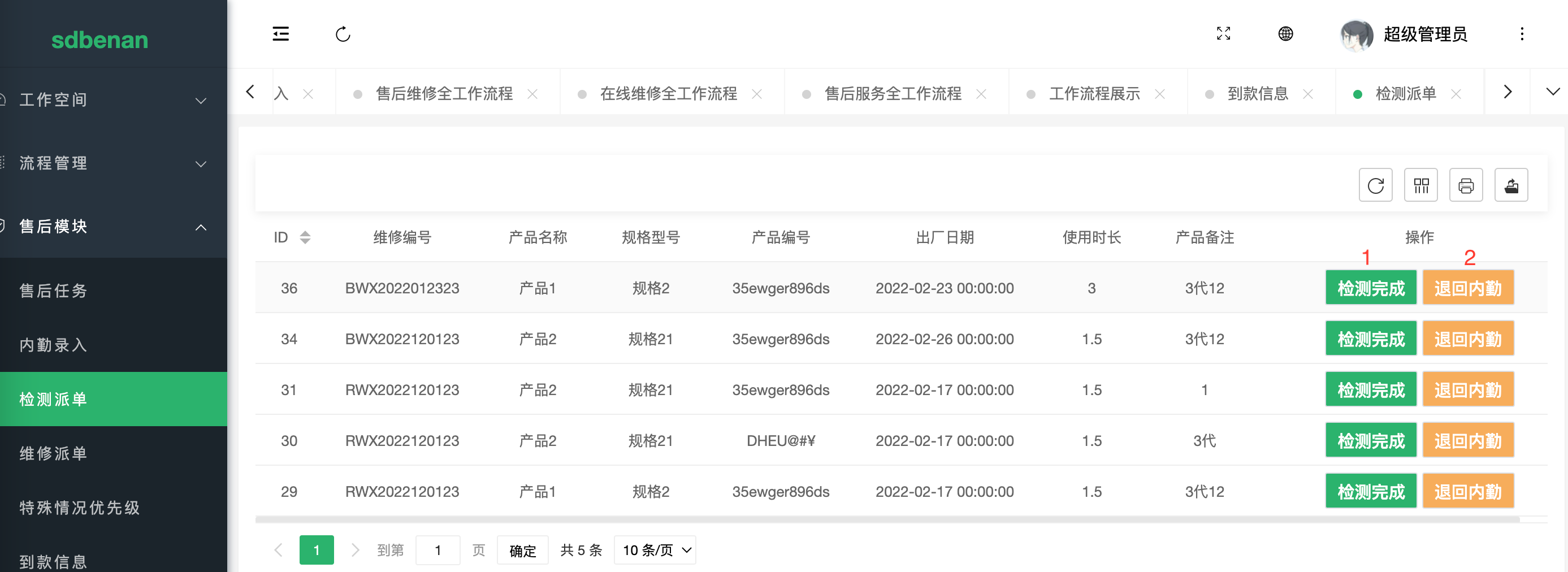
Task: Close the 售后维修全工作流程 tab
Action: pyautogui.click(x=532, y=94)
